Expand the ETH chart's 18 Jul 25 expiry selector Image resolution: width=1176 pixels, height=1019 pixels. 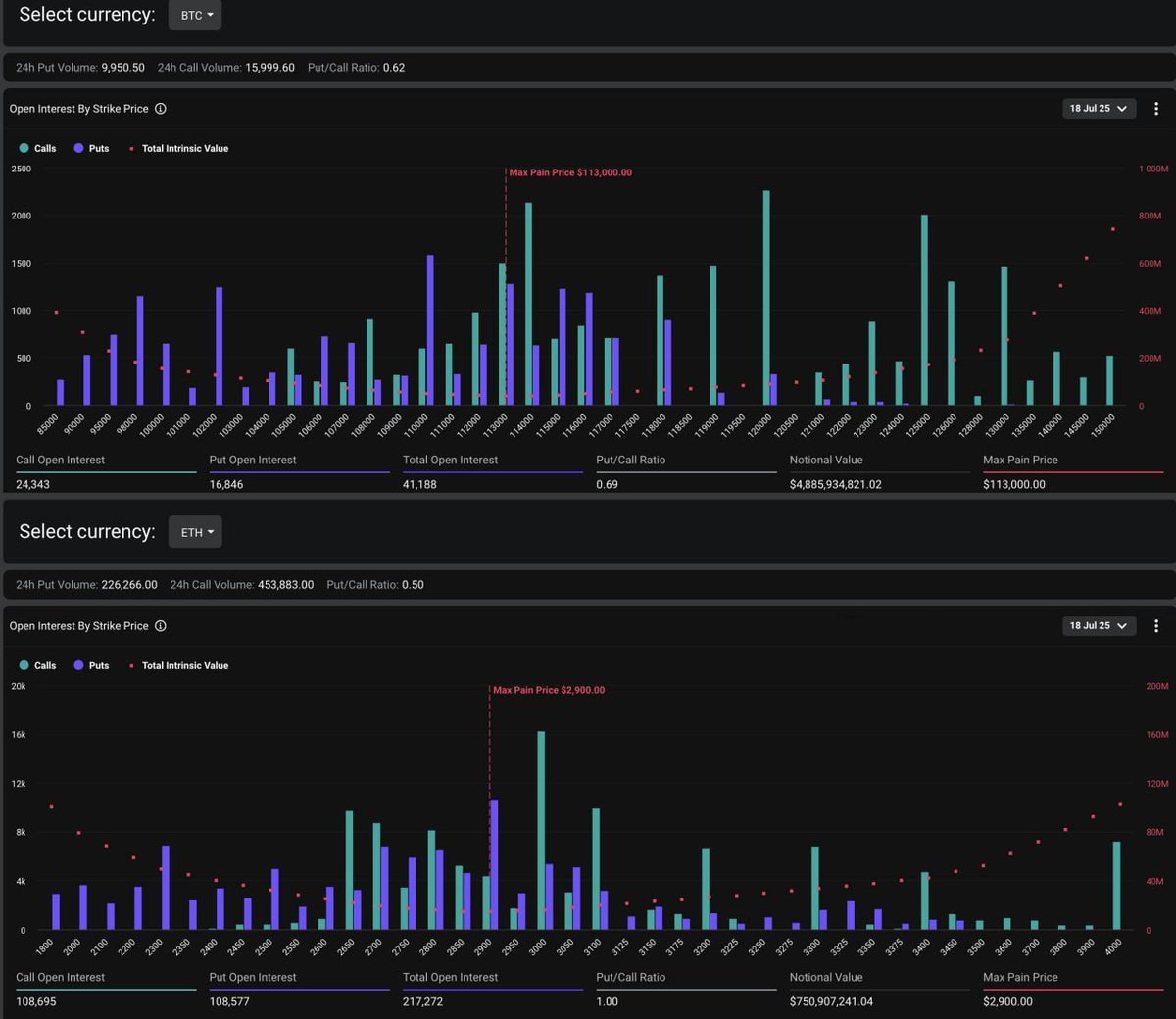(x=1099, y=625)
